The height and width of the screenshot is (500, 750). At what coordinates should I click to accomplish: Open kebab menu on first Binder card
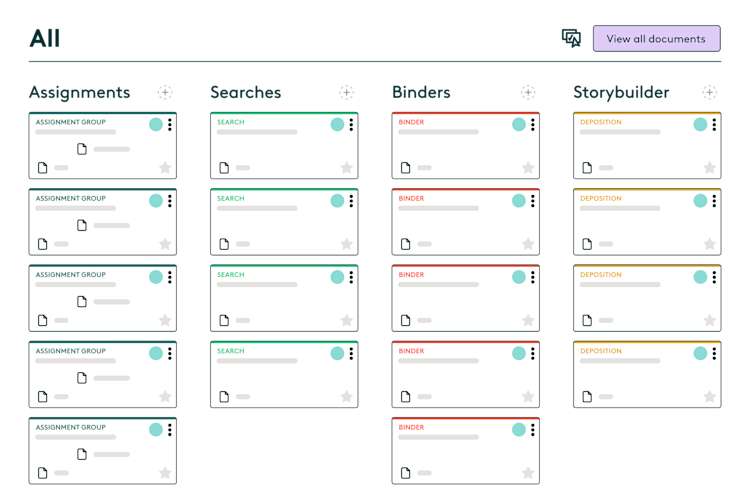coord(533,125)
